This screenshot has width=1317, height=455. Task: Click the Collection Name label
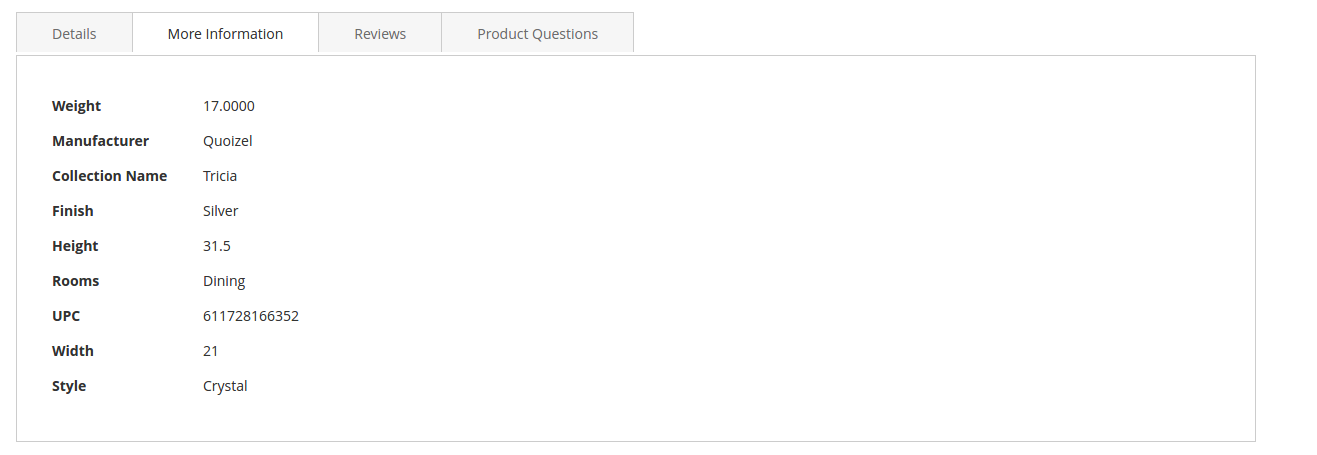tap(109, 176)
